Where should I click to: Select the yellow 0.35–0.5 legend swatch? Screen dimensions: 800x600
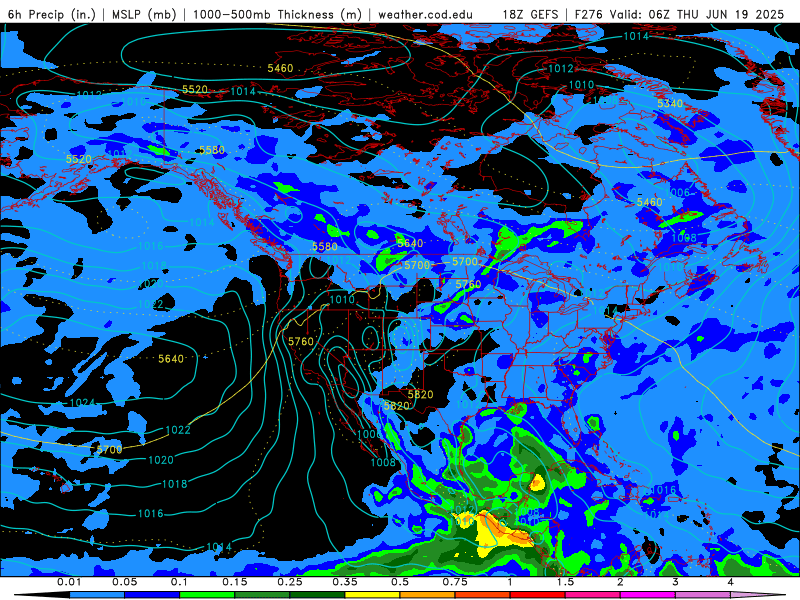tap(372, 595)
